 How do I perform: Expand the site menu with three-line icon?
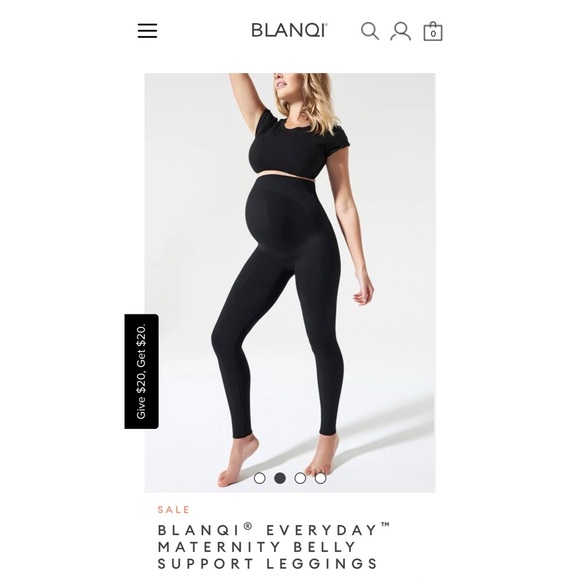pos(147,31)
